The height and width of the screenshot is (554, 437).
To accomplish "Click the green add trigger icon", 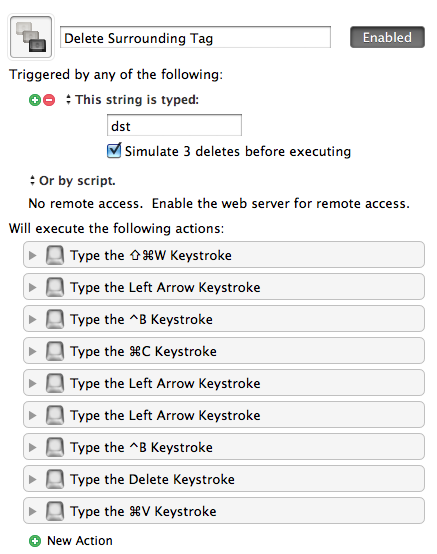I will pyautogui.click(x=35, y=100).
